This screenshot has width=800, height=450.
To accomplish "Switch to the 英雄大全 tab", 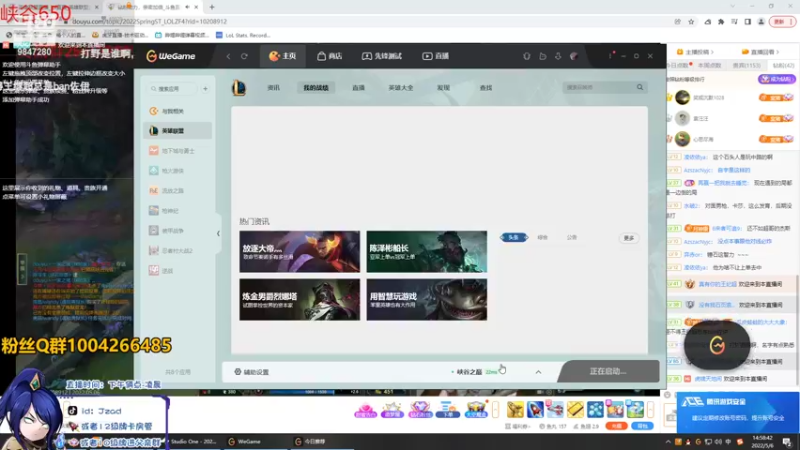I will point(401,88).
